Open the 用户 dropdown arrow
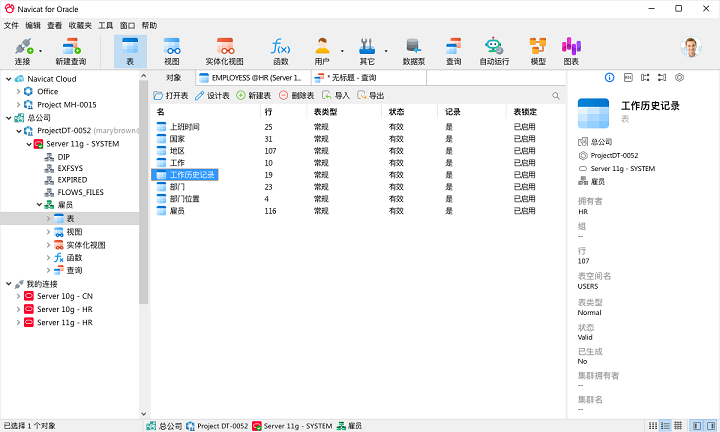This screenshot has width=720, height=432. pyautogui.click(x=342, y=51)
